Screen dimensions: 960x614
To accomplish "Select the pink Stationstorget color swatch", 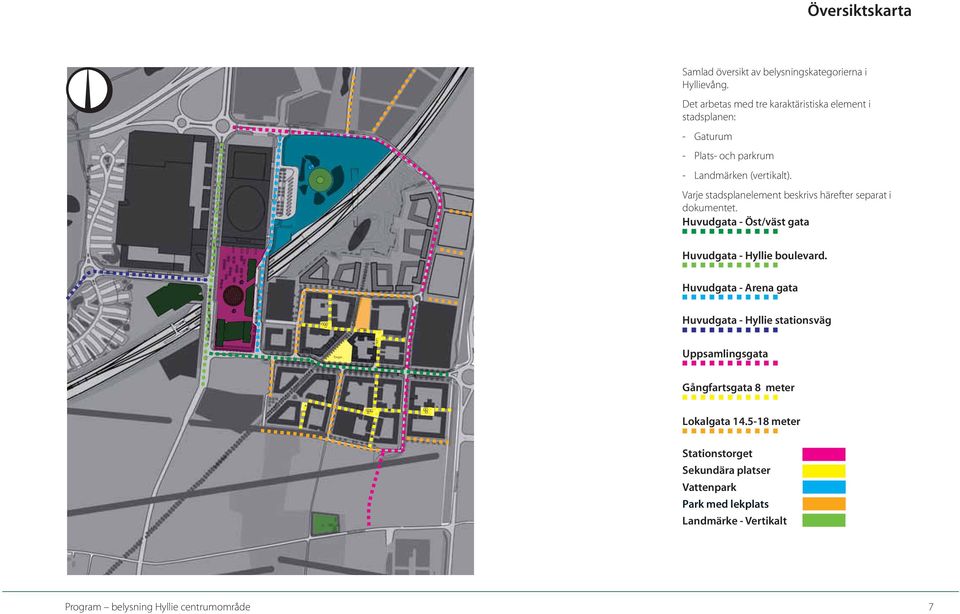I will pyautogui.click(x=823, y=454).
